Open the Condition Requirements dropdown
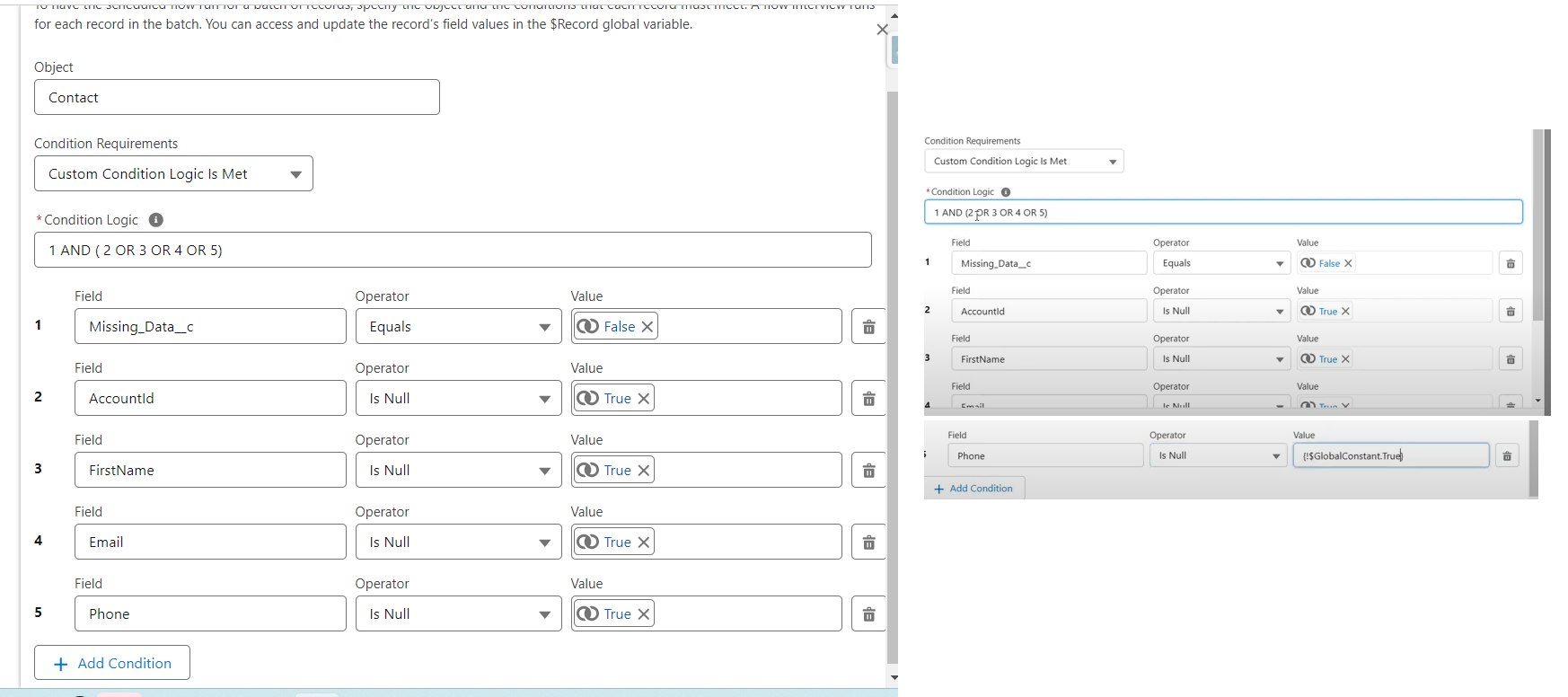 point(173,174)
